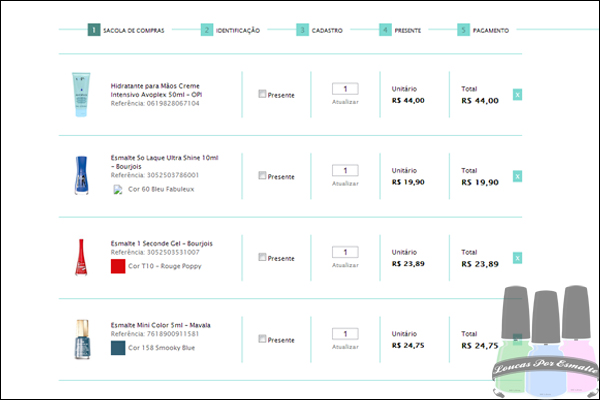Remove the So Laque Ultra Shine item
Screen dimensions: 600x400
(x=517, y=176)
